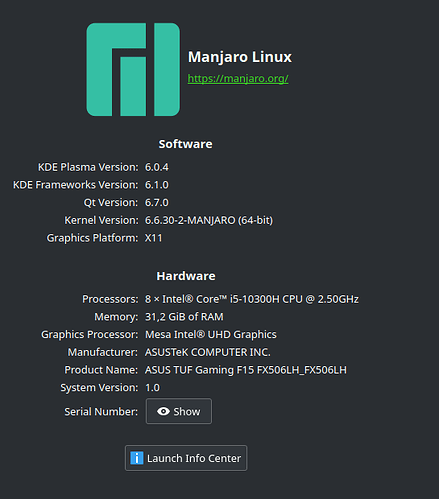Click the 31,2 GiB of RAM value
Viewport: 439px width, 499px height.
pyautogui.click(x=184, y=317)
